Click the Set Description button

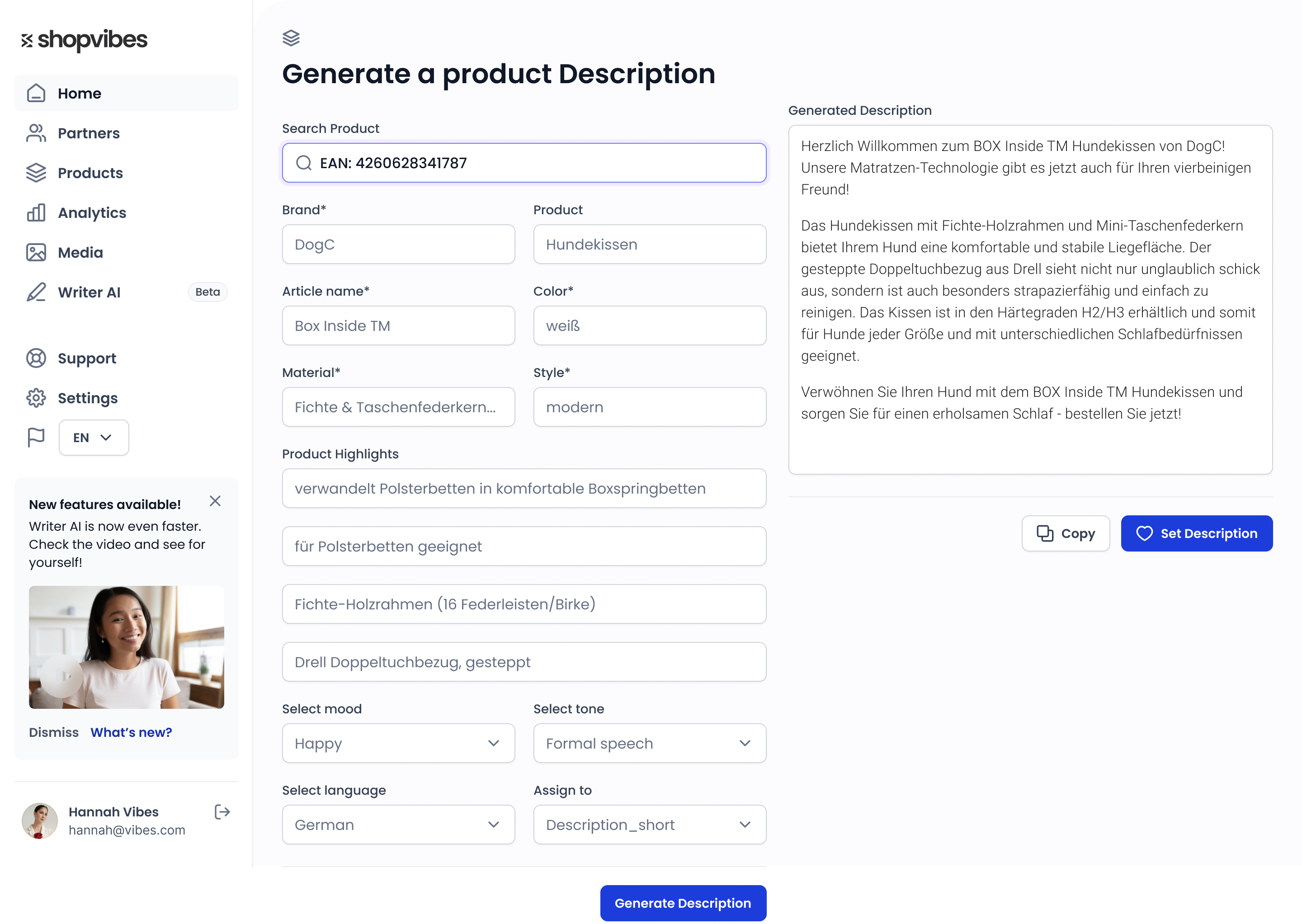coord(1196,534)
